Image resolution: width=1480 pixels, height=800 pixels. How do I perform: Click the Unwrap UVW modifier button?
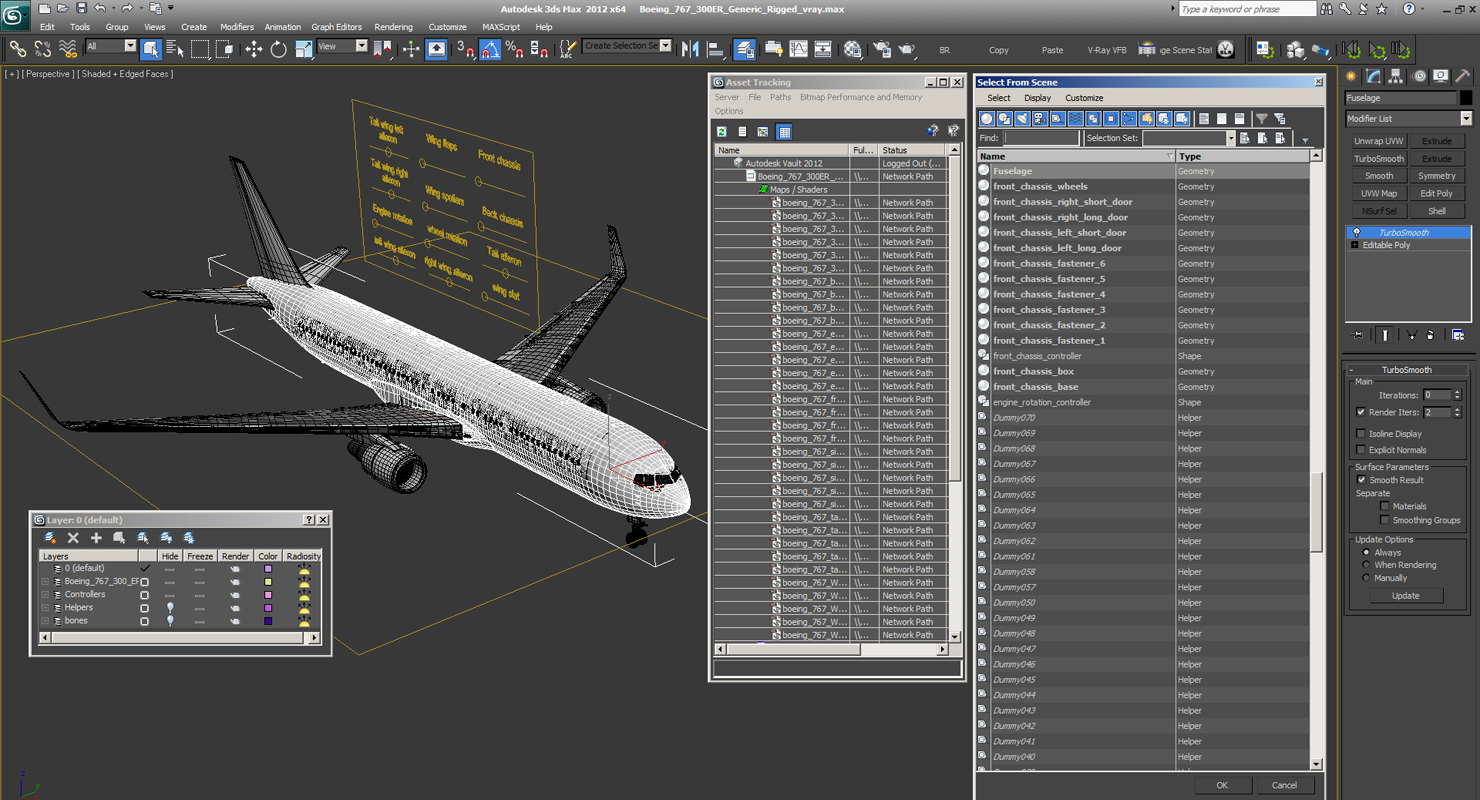pyautogui.click(x=1379, y=141)
